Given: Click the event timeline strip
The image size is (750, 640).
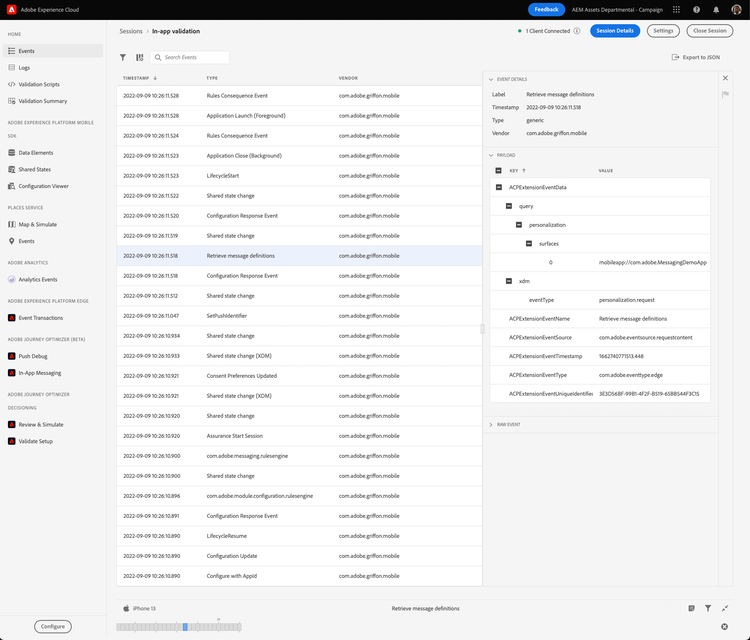Looking at the screenshot, I should [x=178, y=627].
